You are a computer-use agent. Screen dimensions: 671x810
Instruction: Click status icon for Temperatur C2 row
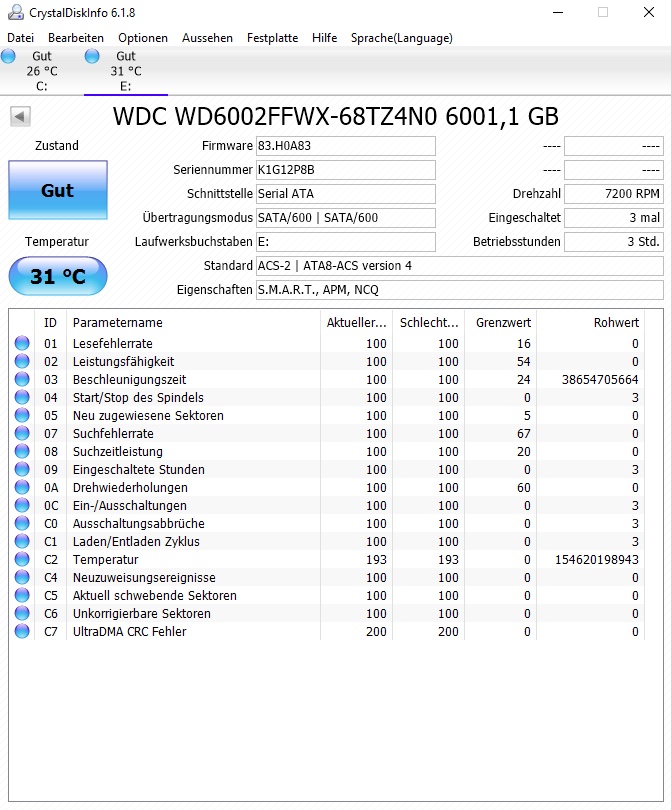22,559
